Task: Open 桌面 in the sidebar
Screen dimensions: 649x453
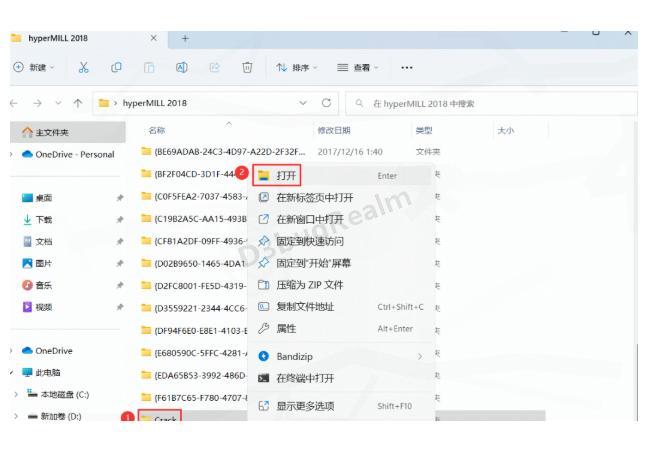Action: coord(37,198)
